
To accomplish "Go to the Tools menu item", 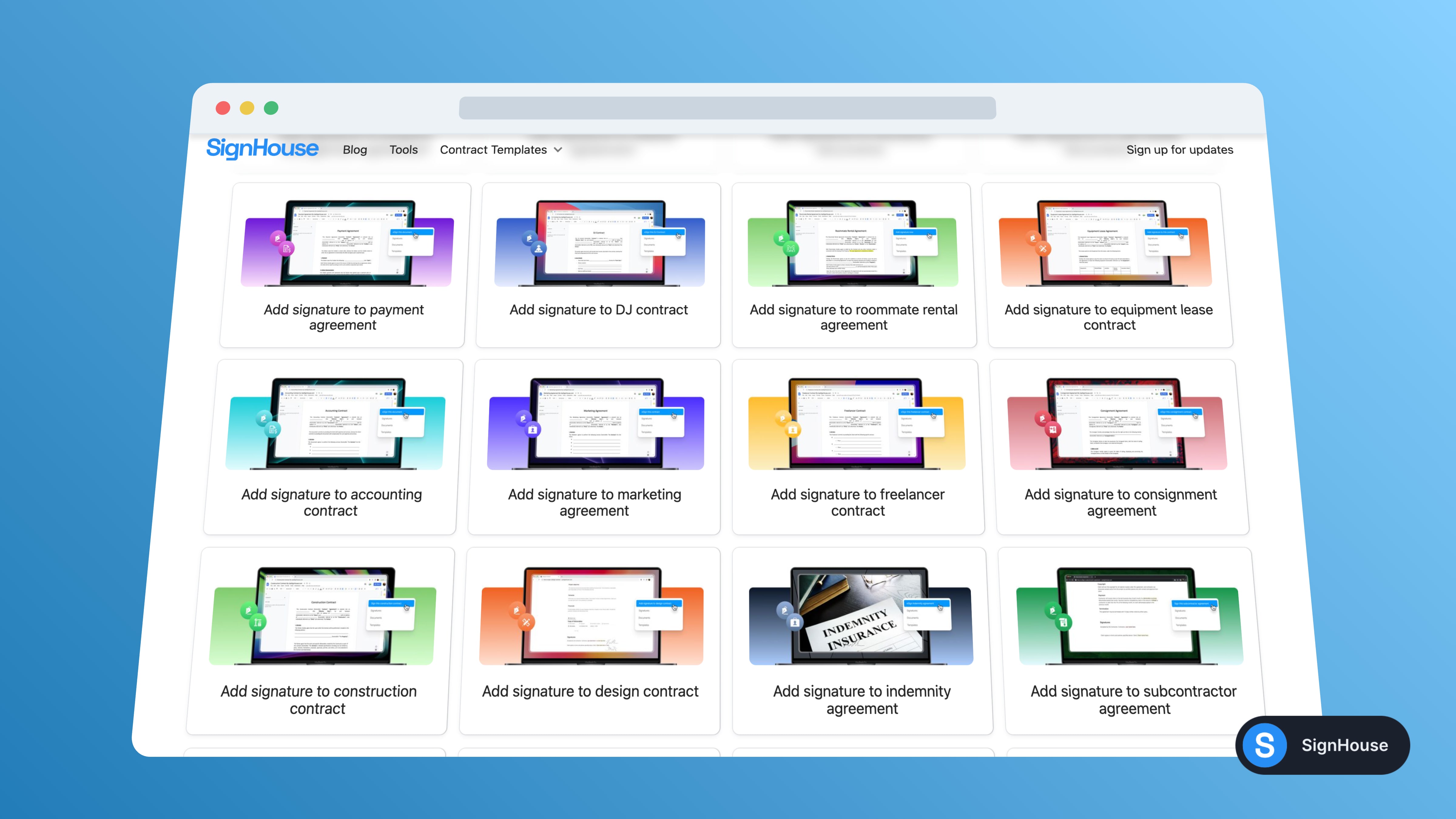I will [x=403, y=150].
